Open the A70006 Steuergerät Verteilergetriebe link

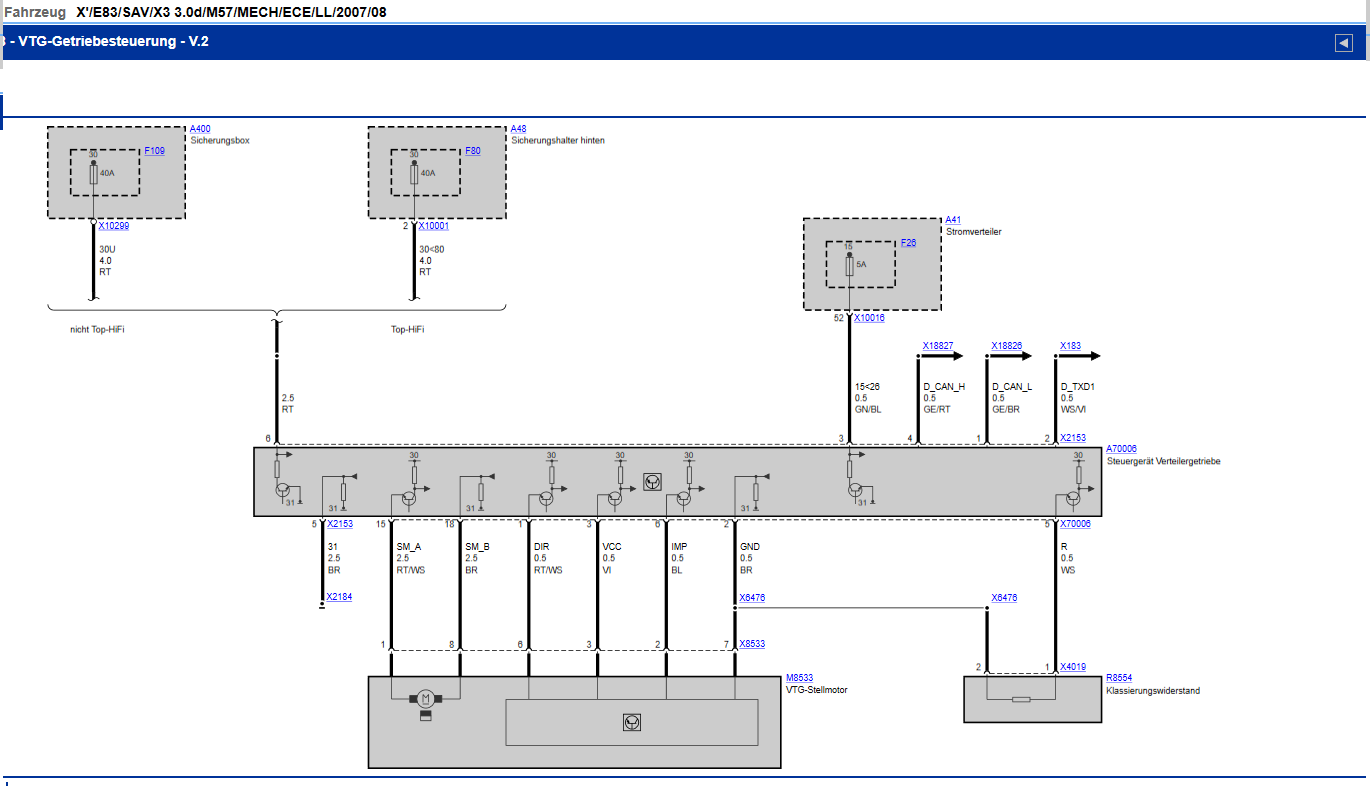[1121, 450]
